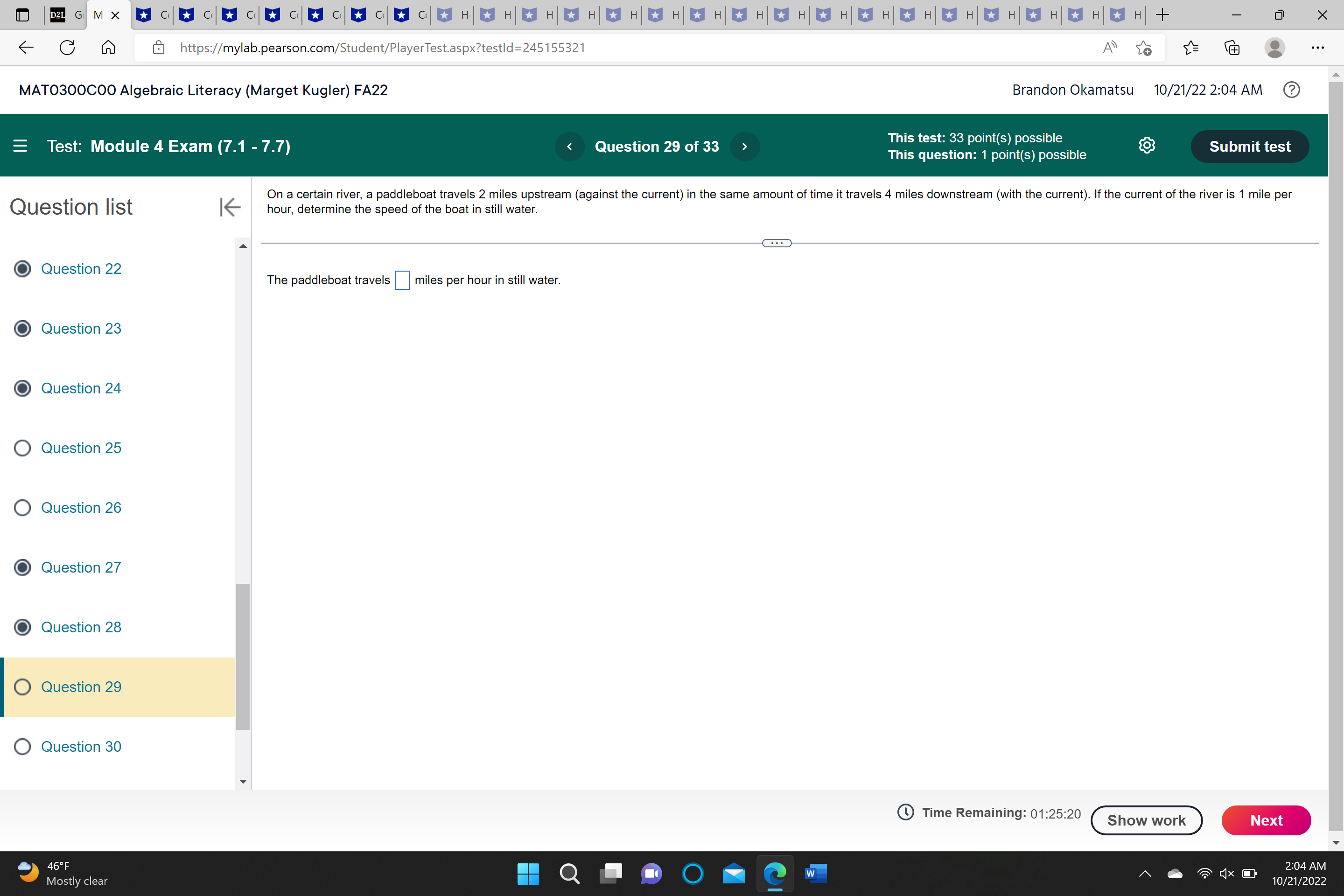Go to previous question with left chevron
The image size is (1344, 896).
click(569, 146)
